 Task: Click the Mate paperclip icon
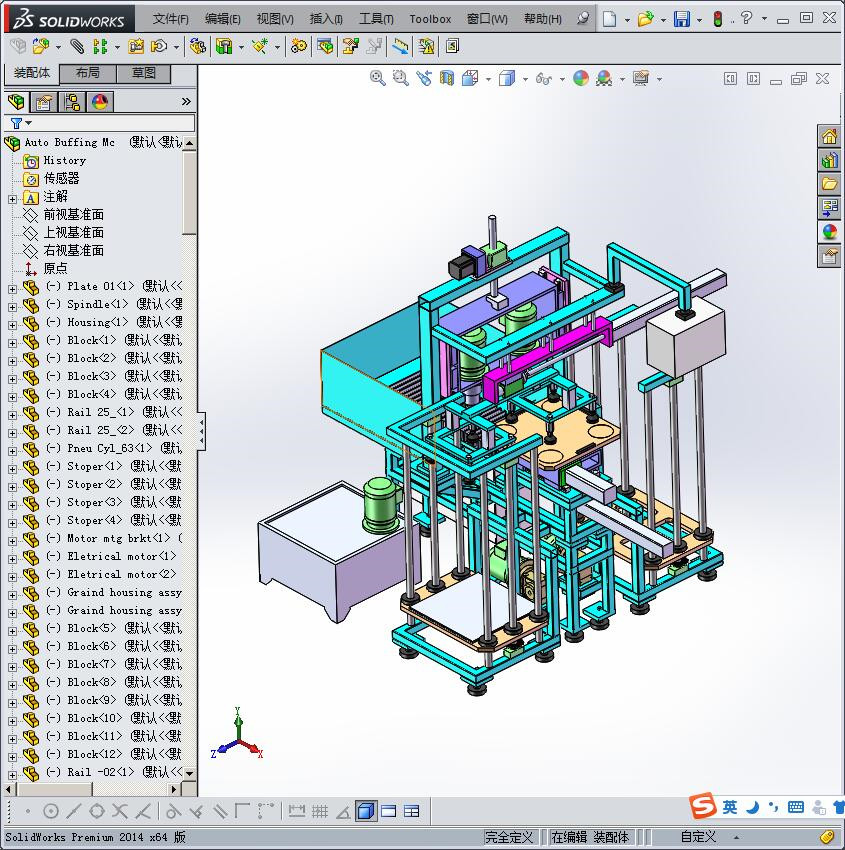(77, 47)
